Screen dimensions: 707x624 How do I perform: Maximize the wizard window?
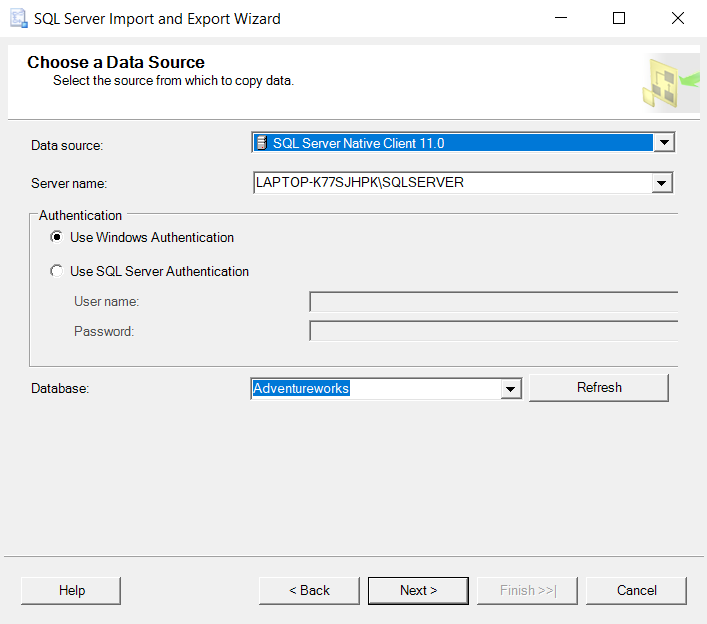pyautogui.click(x=619, y=18)
